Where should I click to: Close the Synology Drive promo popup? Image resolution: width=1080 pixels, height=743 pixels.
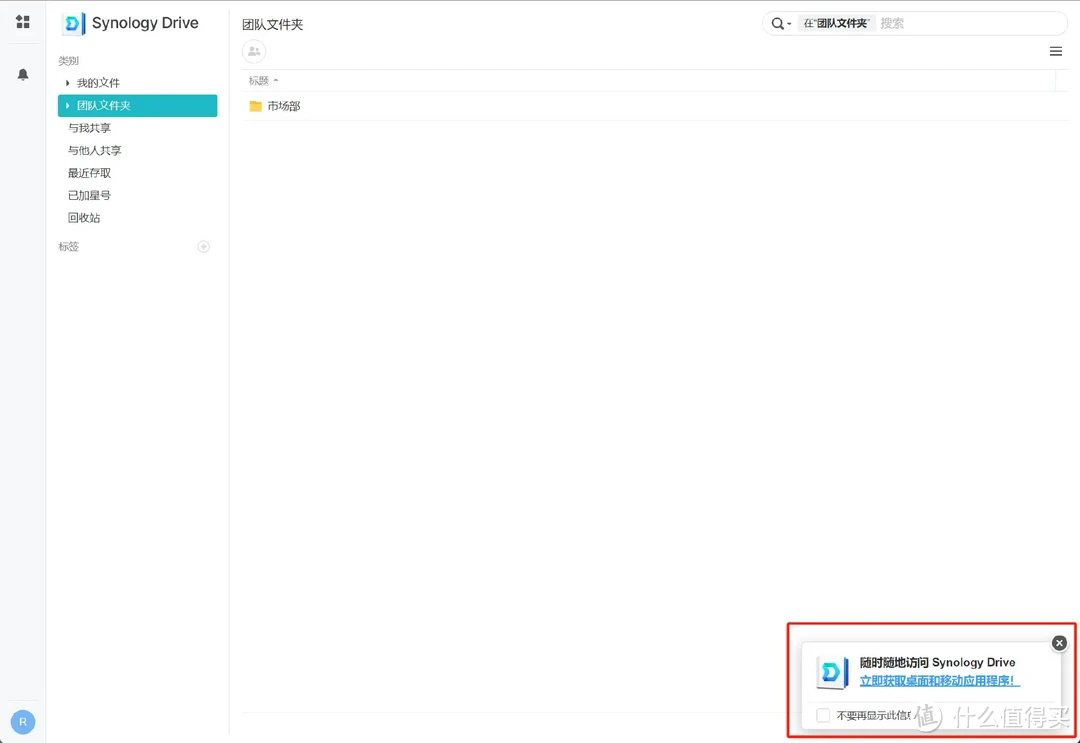(1059, 643)
